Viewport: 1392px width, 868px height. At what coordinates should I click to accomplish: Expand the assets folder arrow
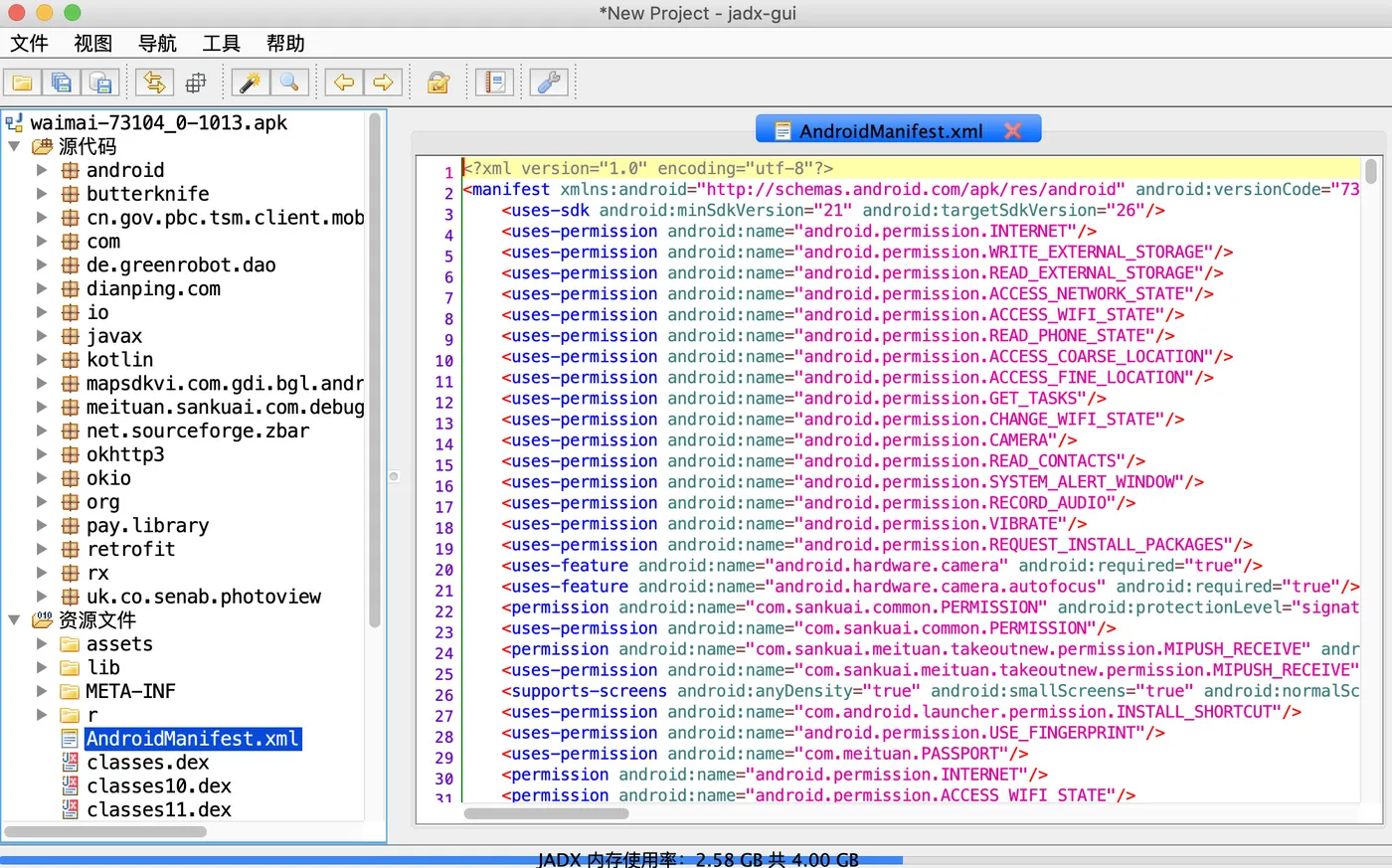pos(42,643)
